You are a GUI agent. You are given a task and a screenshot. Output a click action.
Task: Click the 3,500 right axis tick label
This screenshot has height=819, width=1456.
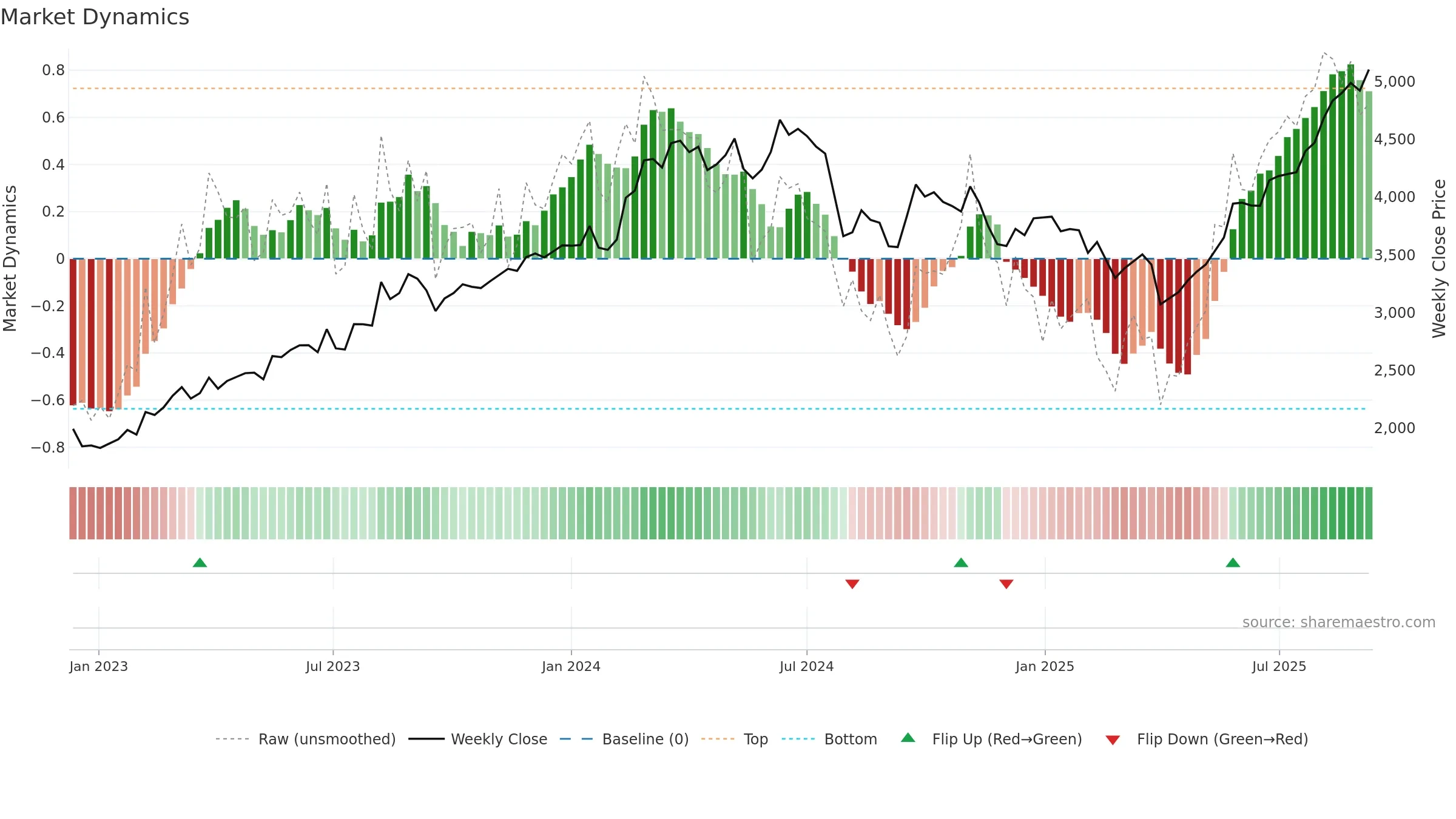click(1395, 255)
